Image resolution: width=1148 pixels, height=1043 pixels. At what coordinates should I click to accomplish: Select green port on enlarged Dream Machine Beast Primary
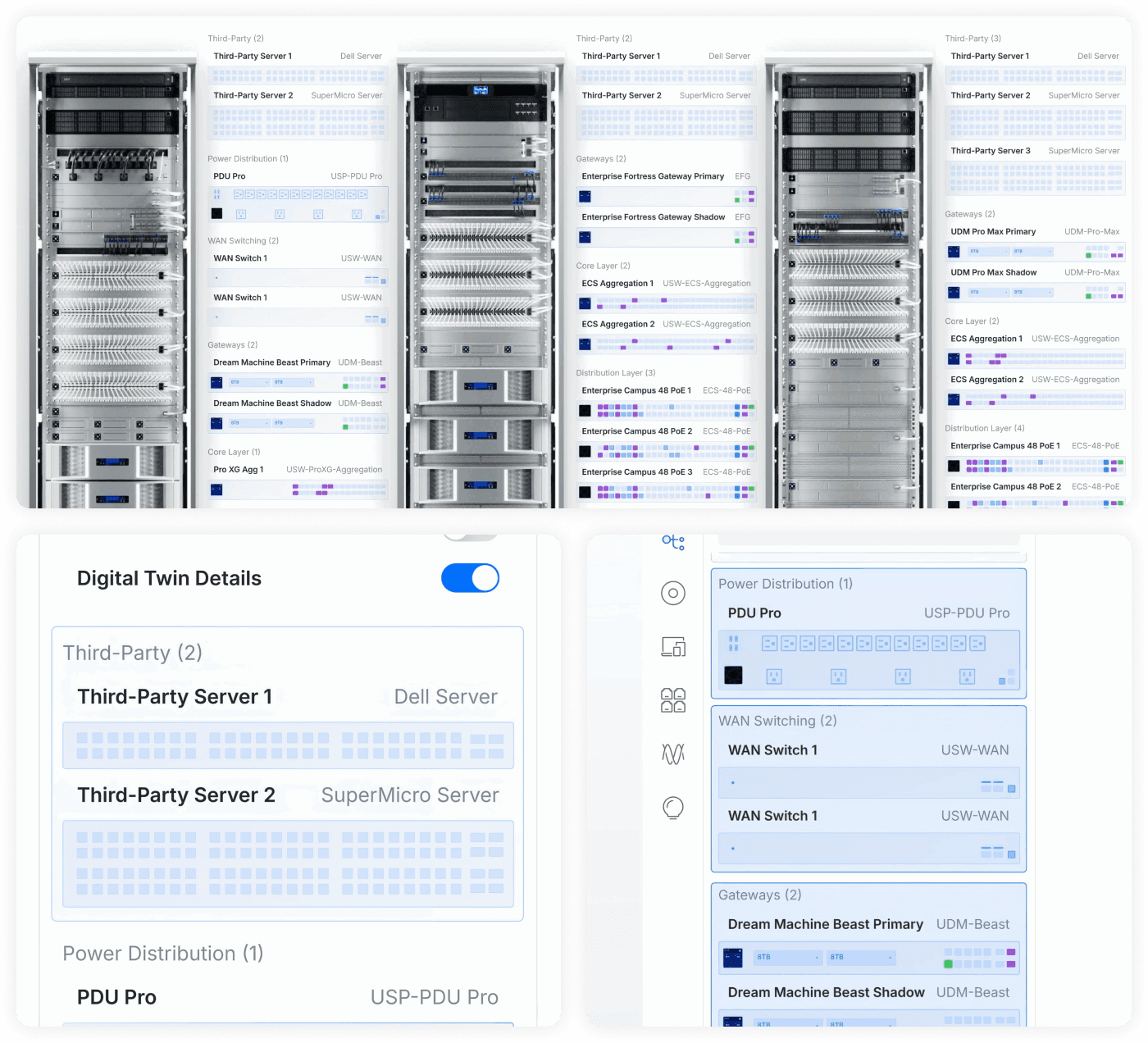948,964
